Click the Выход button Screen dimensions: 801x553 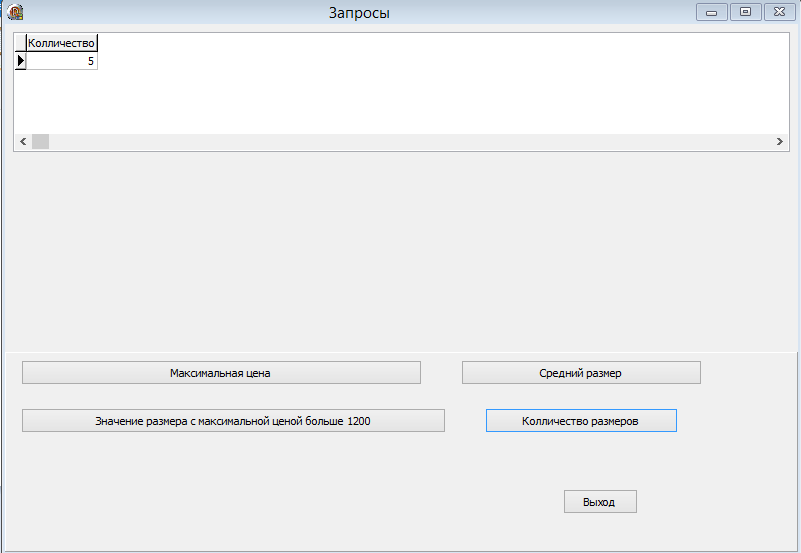click(600, 501)
